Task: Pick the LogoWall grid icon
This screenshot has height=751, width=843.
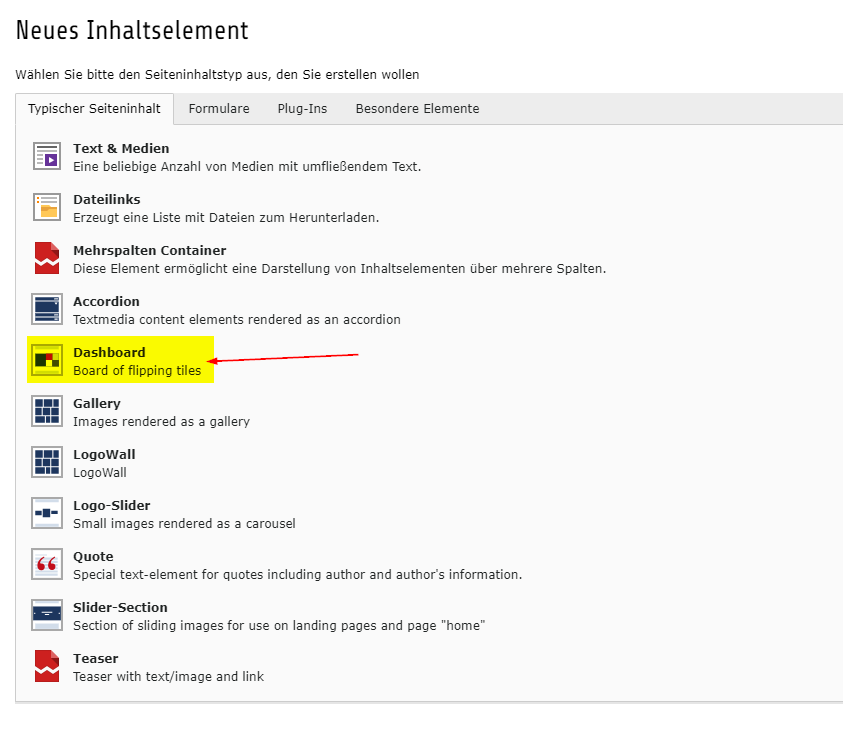Action: pos(47,463)
